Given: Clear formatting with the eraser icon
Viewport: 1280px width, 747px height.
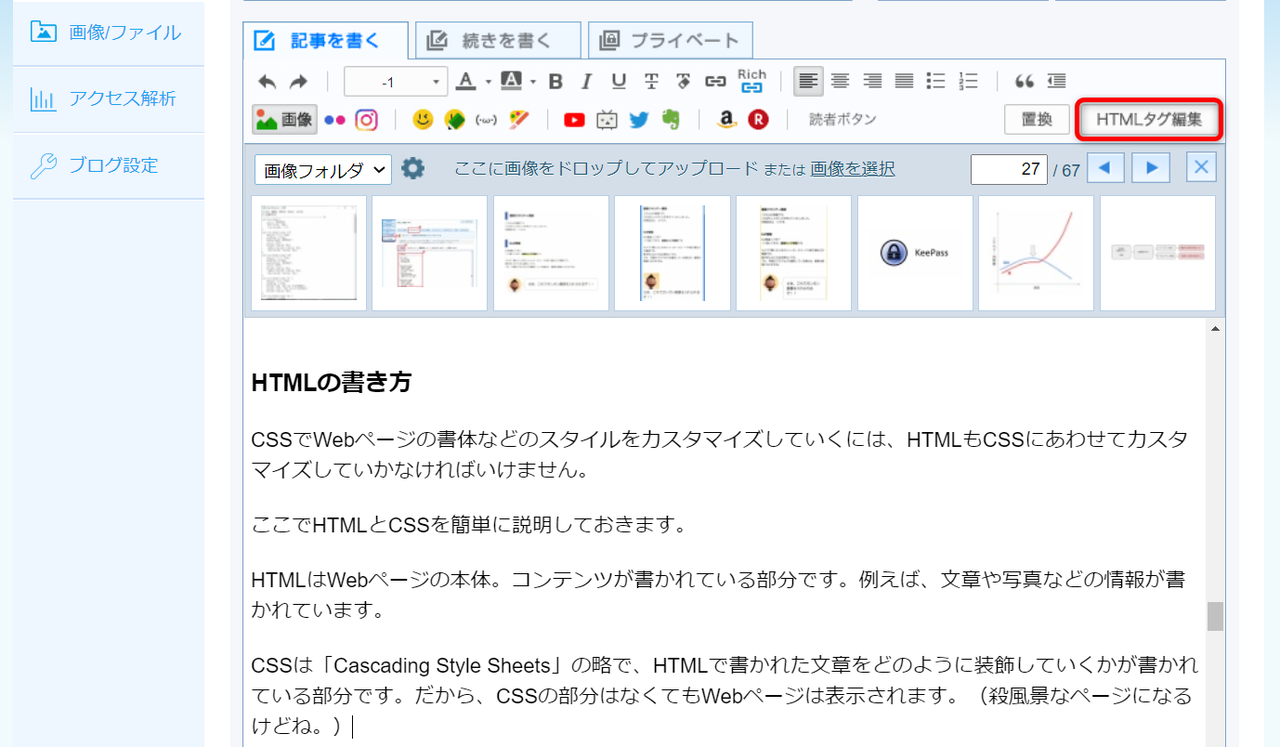Looking at the screenshot, I should tap(683, 82).
